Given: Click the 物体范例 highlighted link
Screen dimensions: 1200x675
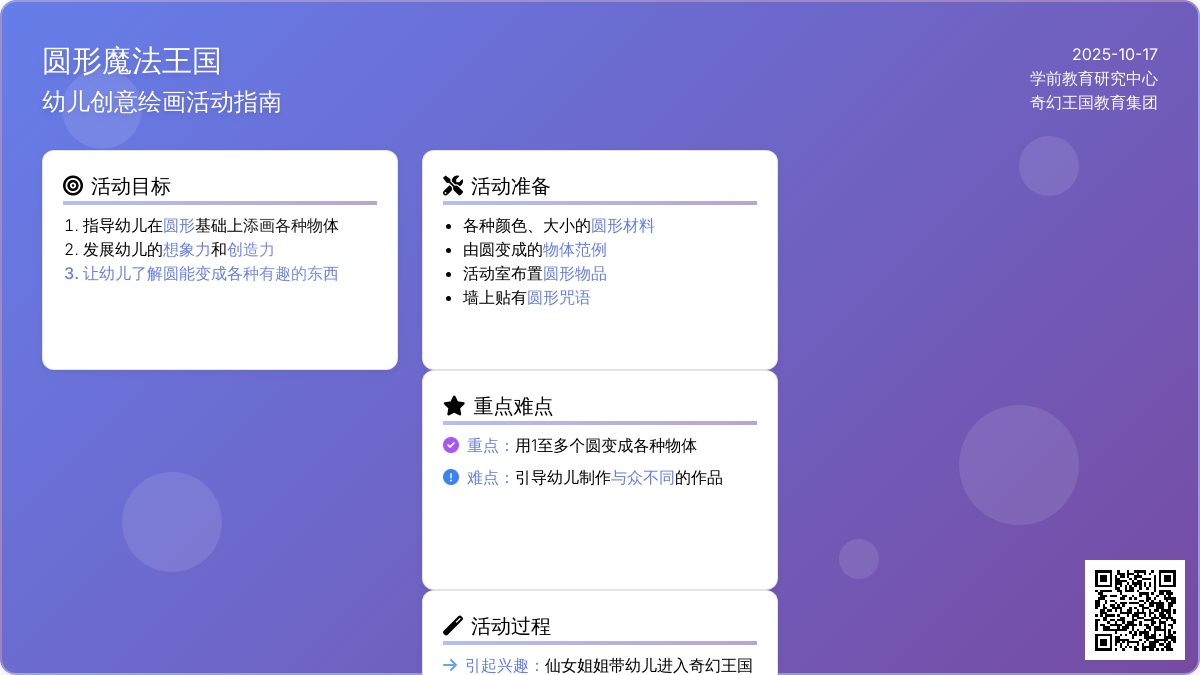Looking at the screenshot, I should [x=574, y=249].
